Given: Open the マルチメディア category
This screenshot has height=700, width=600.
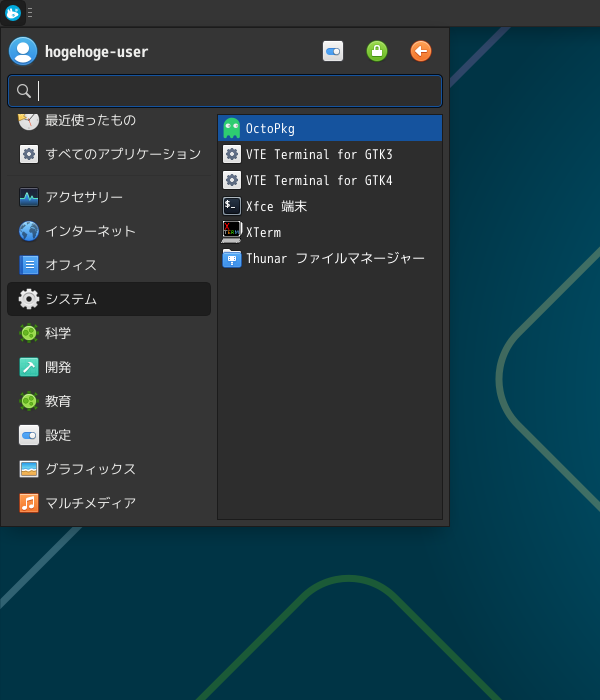Looking at the screenshot, I should (x=90, y=503).
